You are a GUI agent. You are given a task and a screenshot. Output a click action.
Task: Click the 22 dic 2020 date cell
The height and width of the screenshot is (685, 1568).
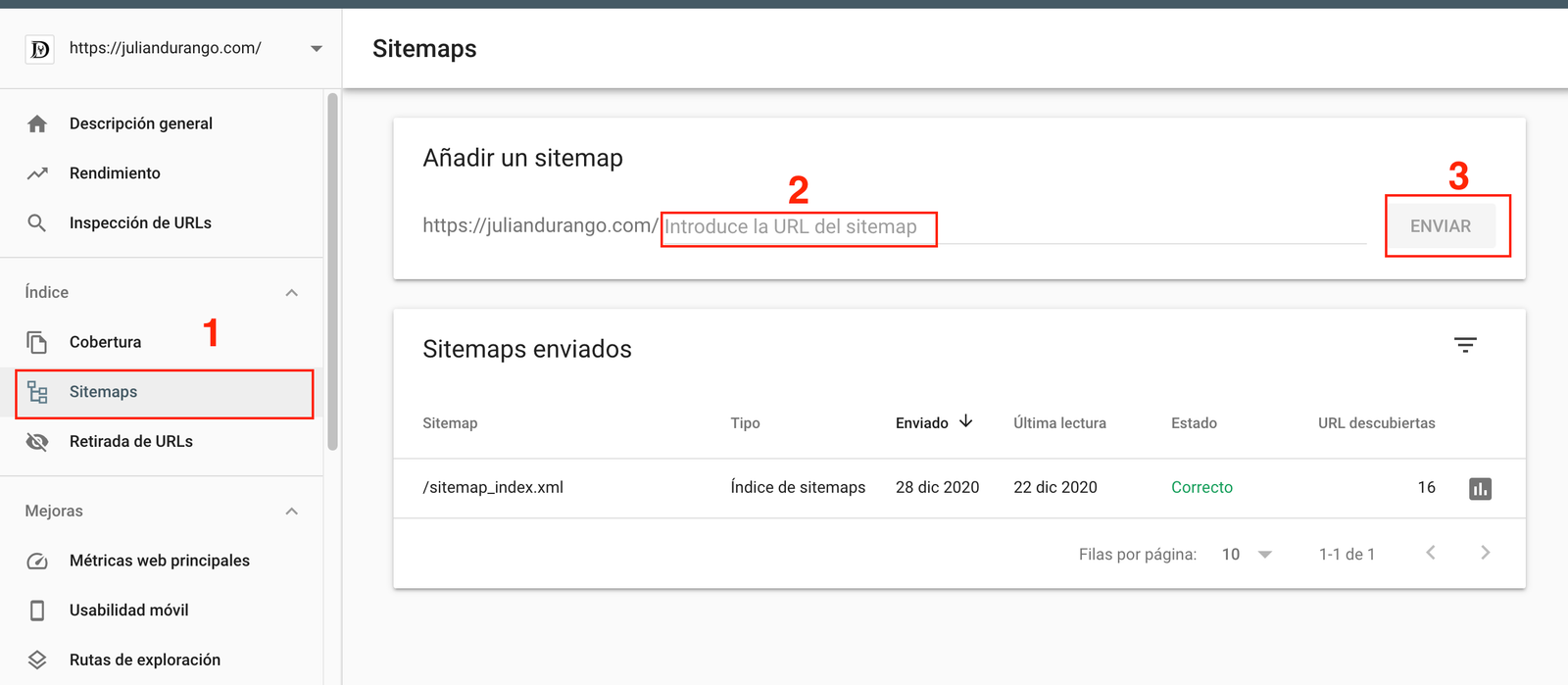pyautogui.click(x=1055, y=488)
